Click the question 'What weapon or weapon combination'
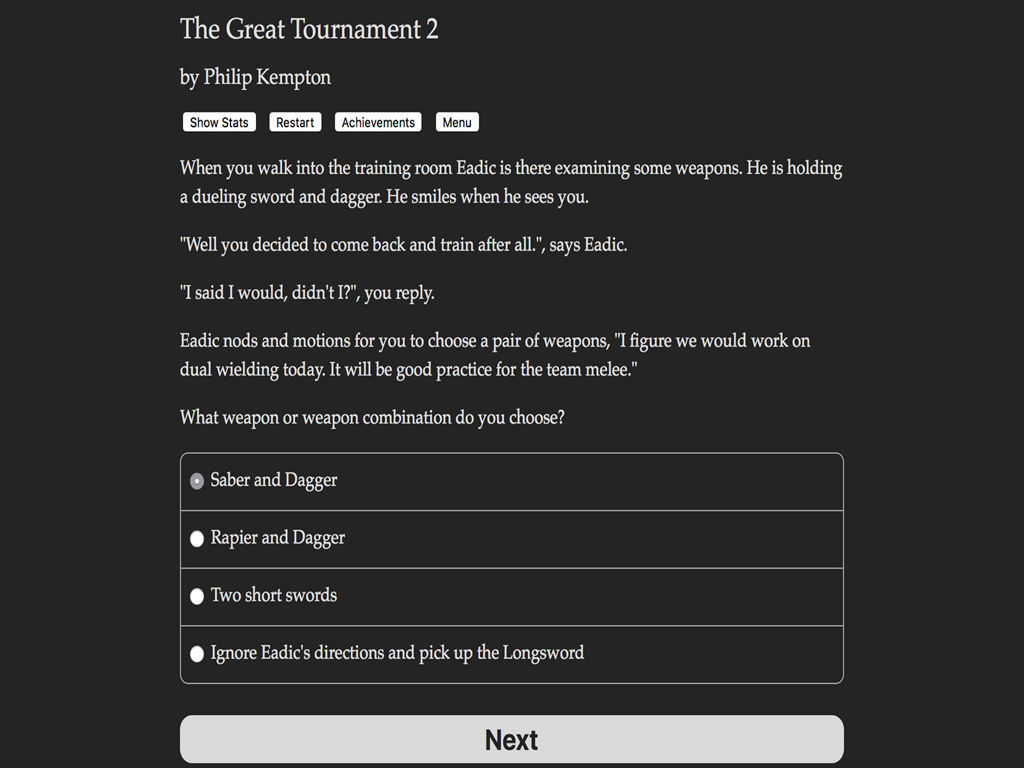 [372, 417]
